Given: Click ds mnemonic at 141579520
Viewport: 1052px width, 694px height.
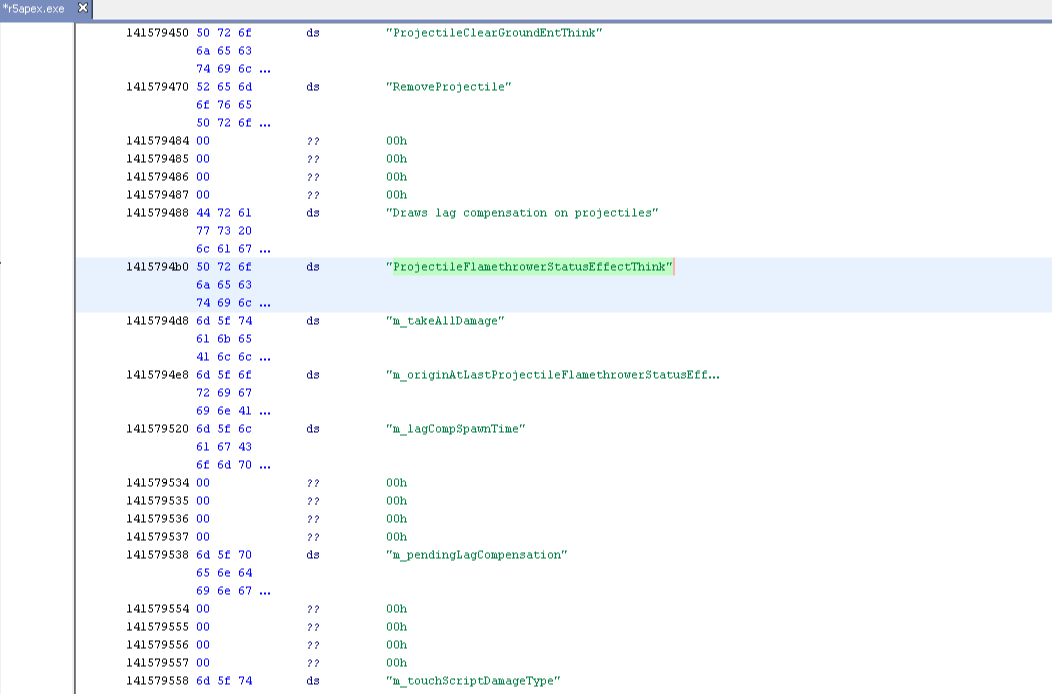Looking at the screenshot, I should click(313, 429).
